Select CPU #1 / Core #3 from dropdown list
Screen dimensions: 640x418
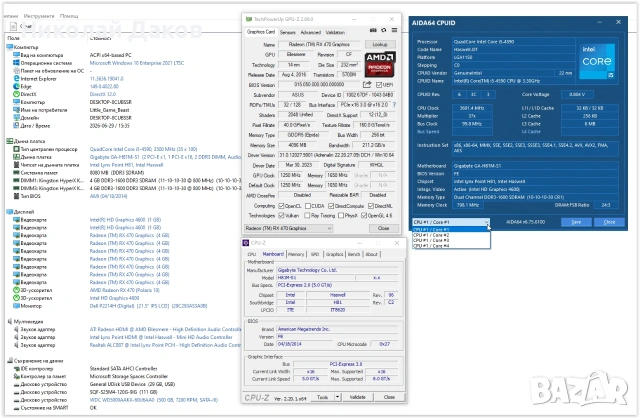(451, 241)
